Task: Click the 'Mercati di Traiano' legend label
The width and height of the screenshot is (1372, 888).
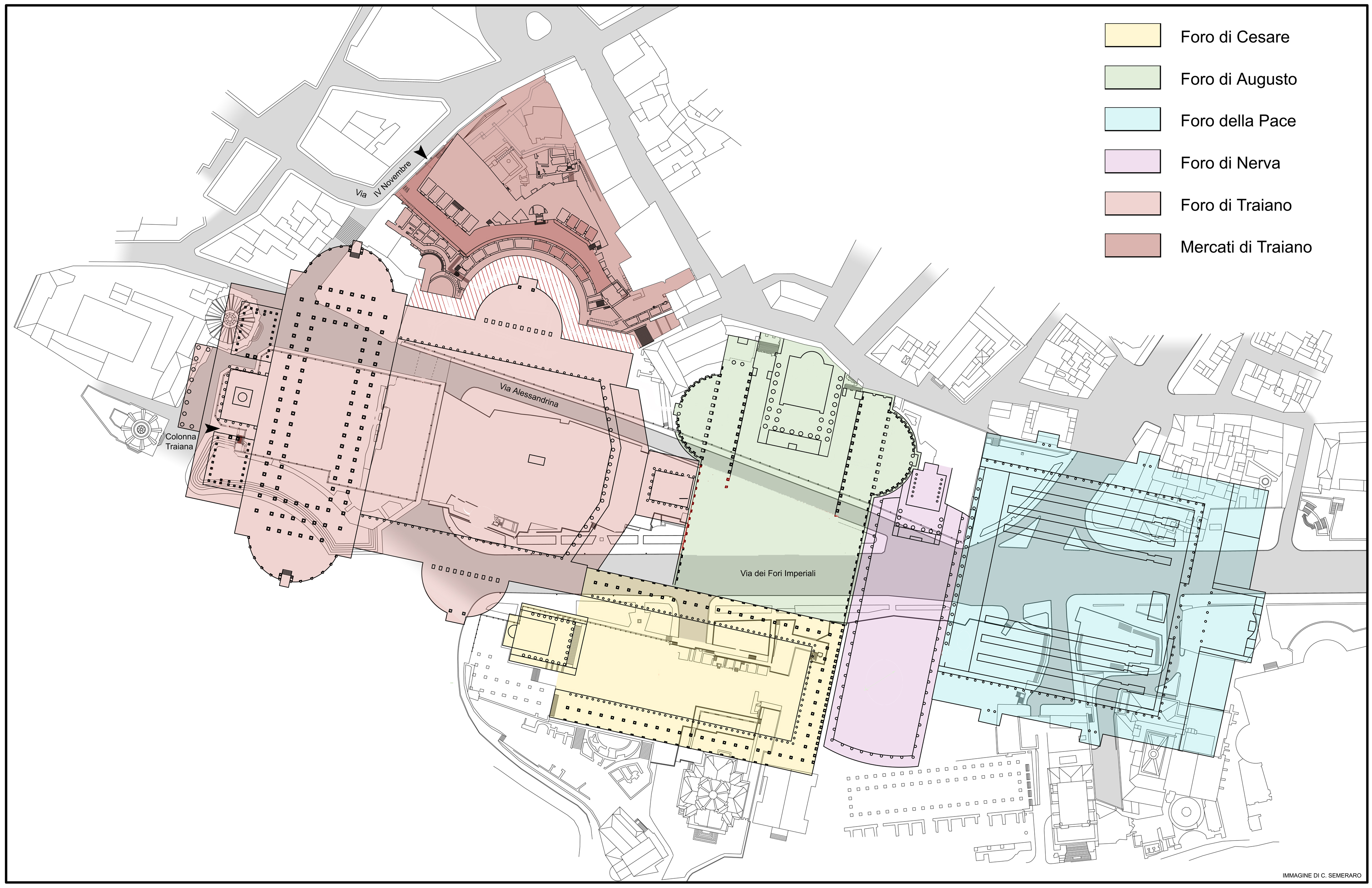Action: [1246, 247]
